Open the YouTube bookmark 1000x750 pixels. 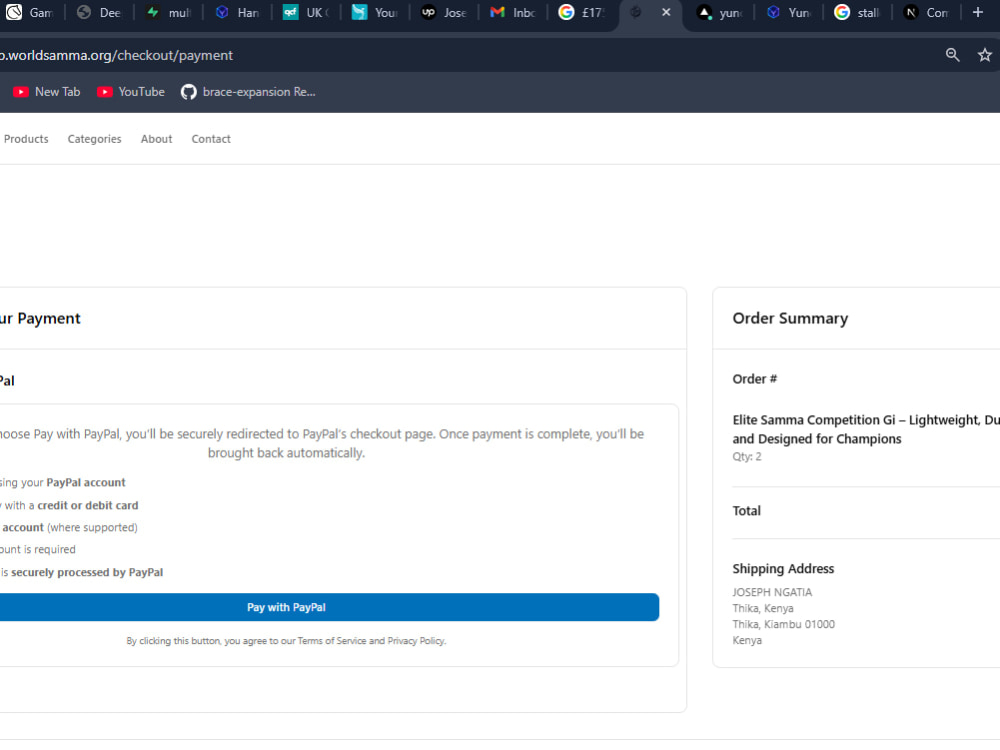131,92
